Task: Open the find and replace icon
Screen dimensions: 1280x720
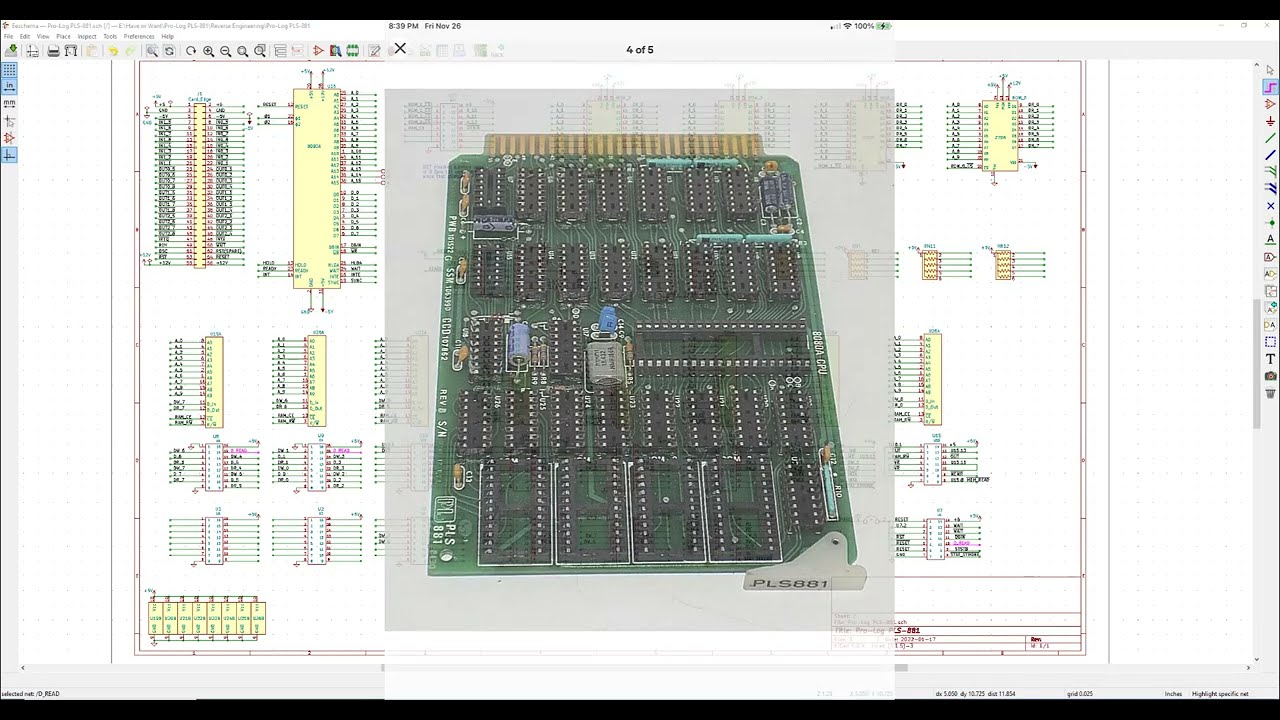Action: pyautogui.click(x=169, y=50)
